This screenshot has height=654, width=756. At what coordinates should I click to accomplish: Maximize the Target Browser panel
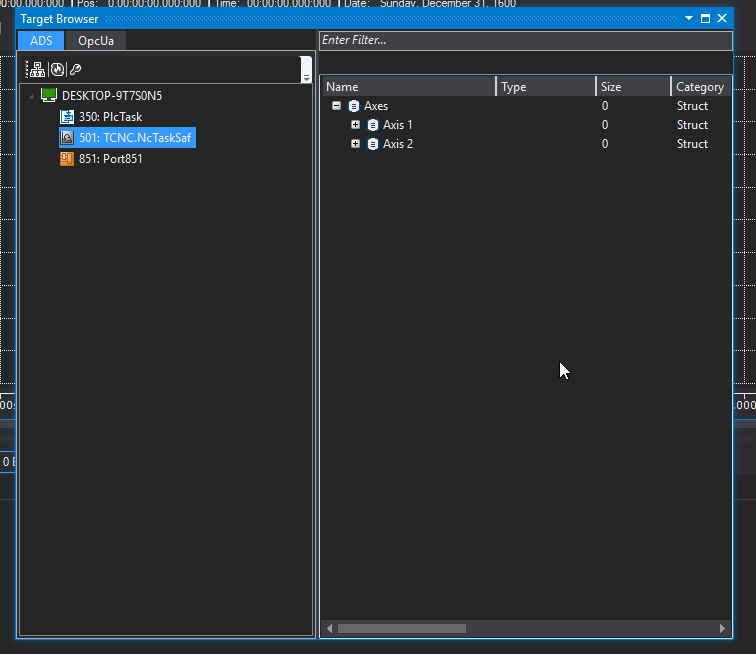click(x=705, y=18)
